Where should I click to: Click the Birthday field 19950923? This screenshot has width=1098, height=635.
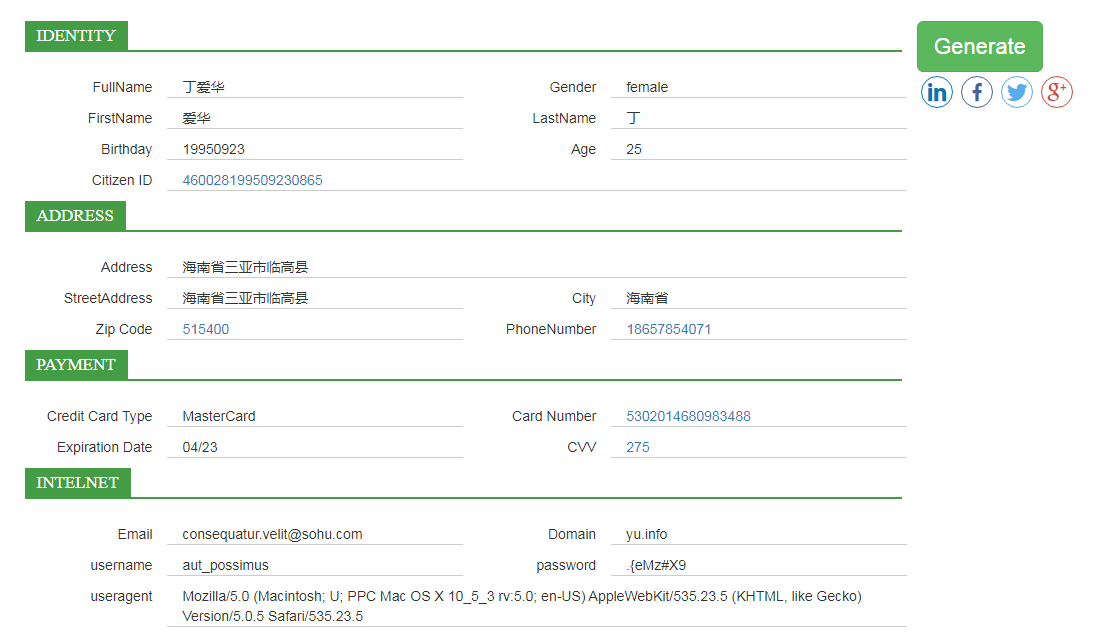(x=213, y=150)
